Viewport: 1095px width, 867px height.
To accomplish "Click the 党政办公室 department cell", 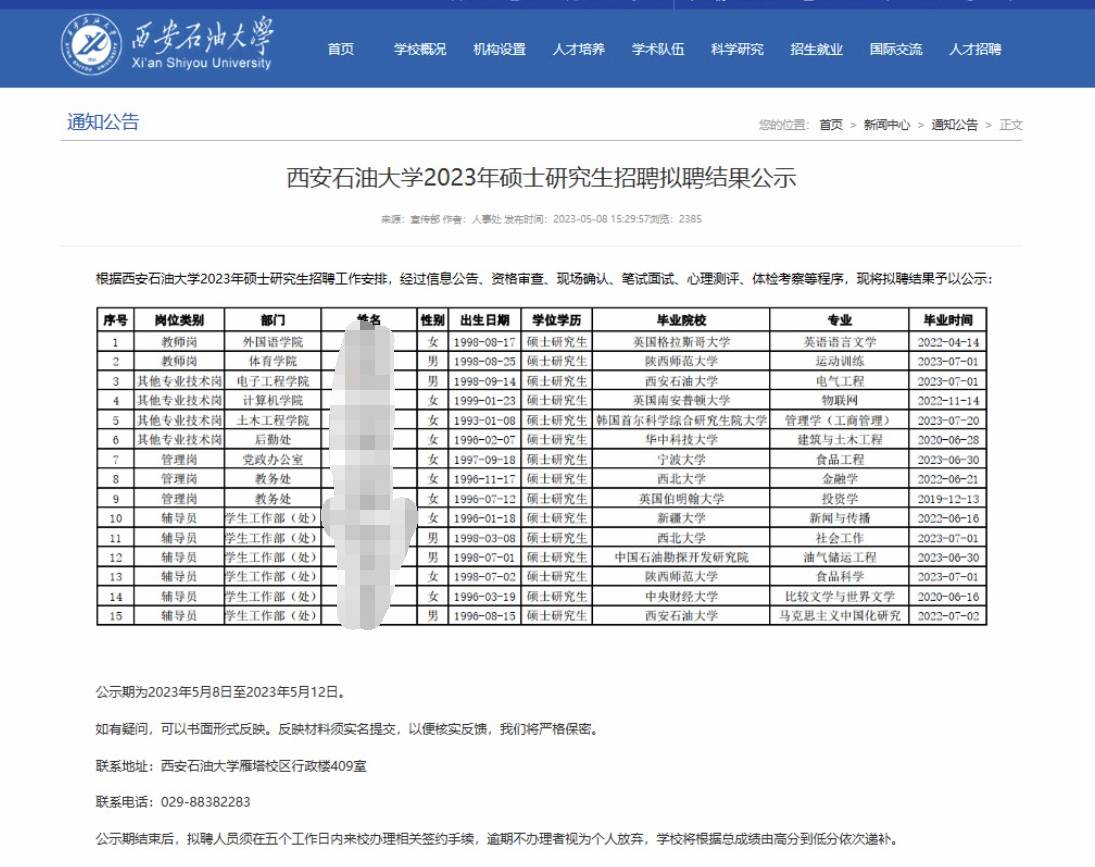I will coord(272,459).
